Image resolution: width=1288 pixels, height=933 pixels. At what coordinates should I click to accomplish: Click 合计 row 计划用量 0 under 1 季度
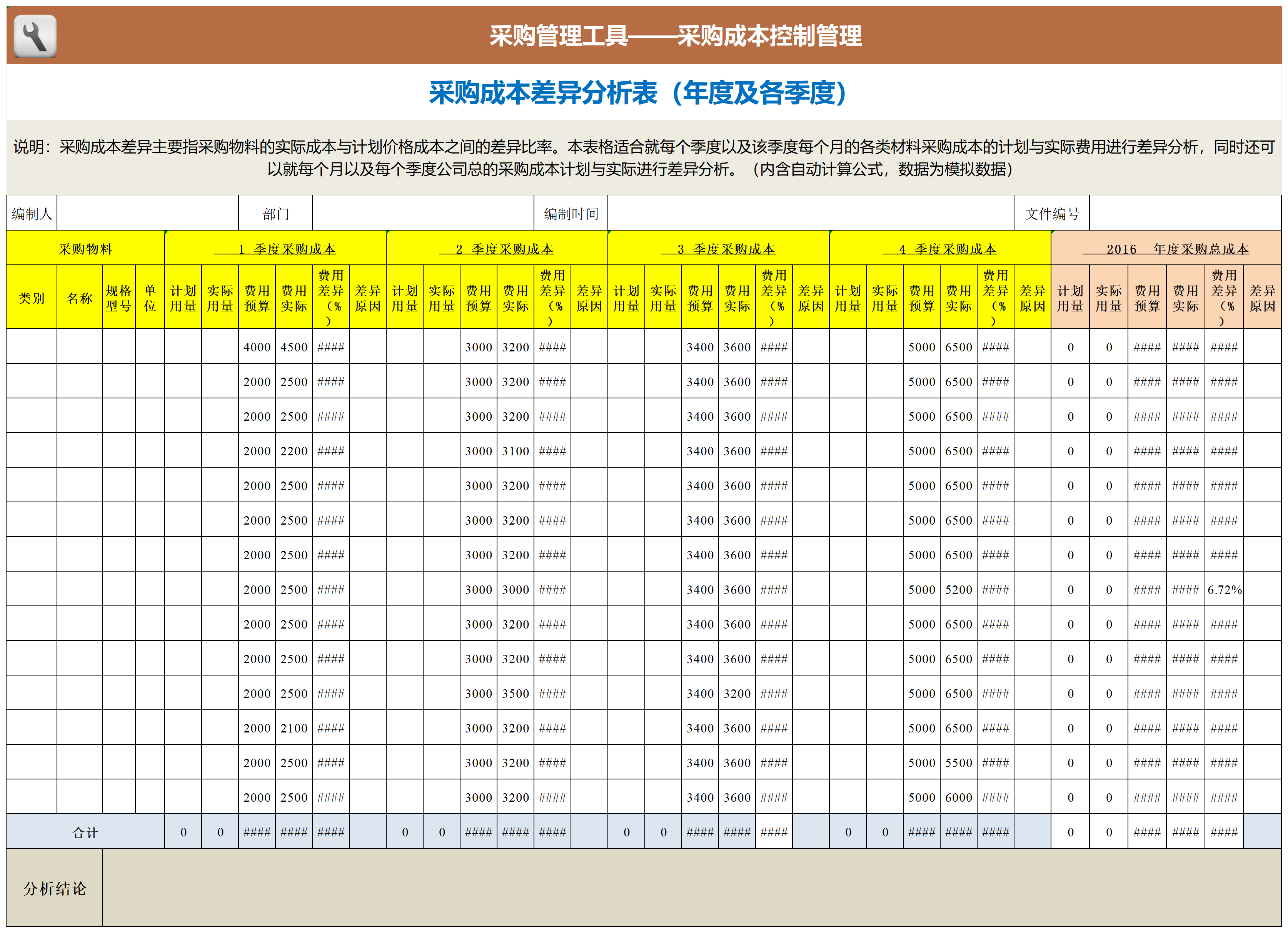[x=184, y=832]
